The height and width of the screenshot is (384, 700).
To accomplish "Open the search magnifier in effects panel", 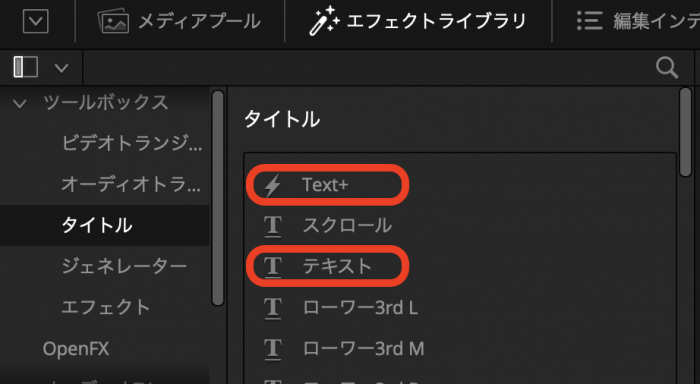I will (667, 67).
